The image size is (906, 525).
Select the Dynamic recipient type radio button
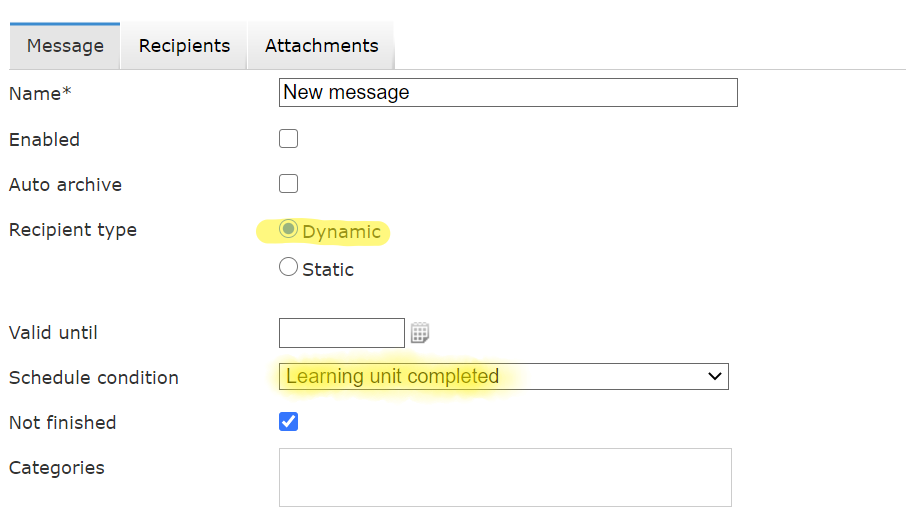[288, 229]
